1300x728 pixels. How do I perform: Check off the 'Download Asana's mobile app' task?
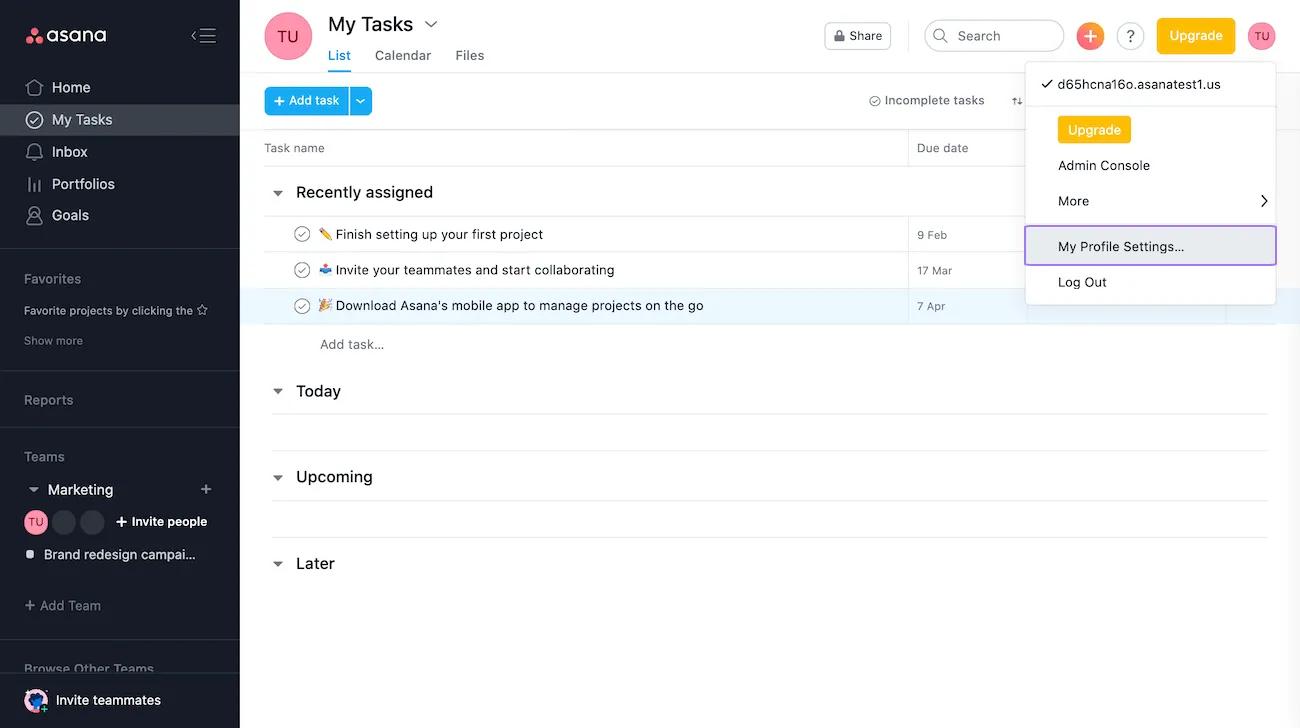pyautogui.click(x=302, y=306)
